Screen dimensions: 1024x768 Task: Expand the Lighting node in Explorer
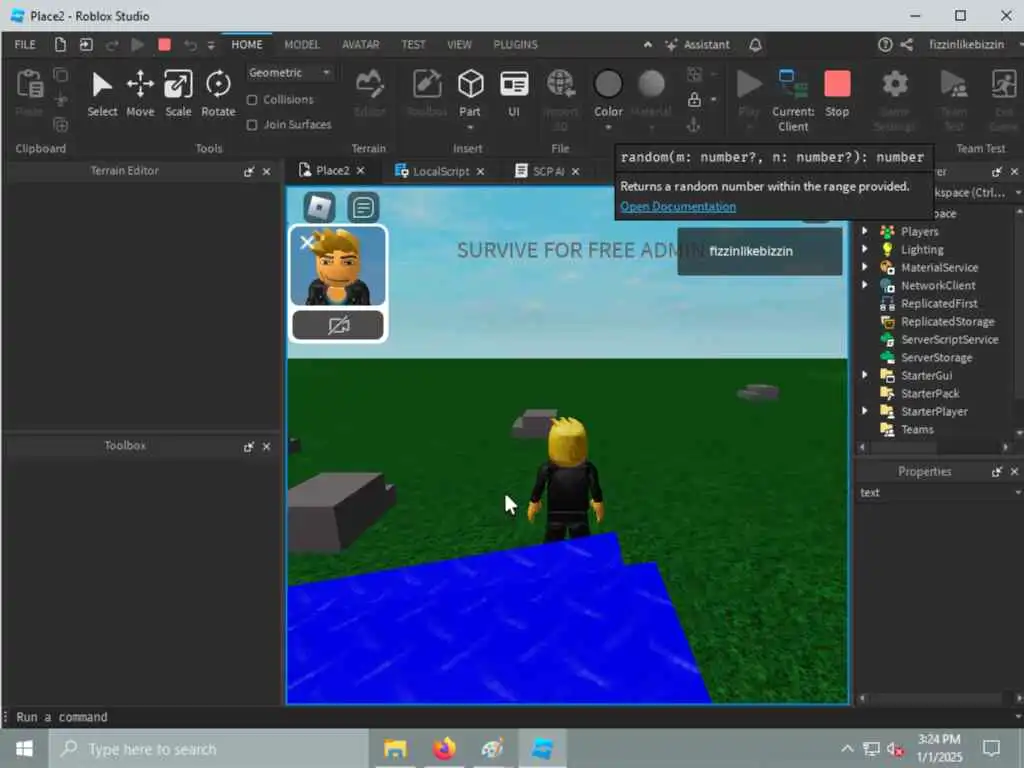pos(865,249)
